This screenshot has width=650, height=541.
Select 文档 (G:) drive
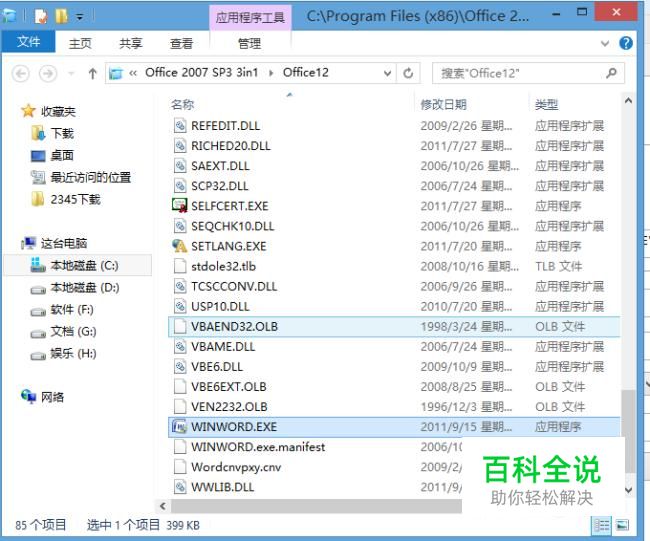[x=63, y=331]
